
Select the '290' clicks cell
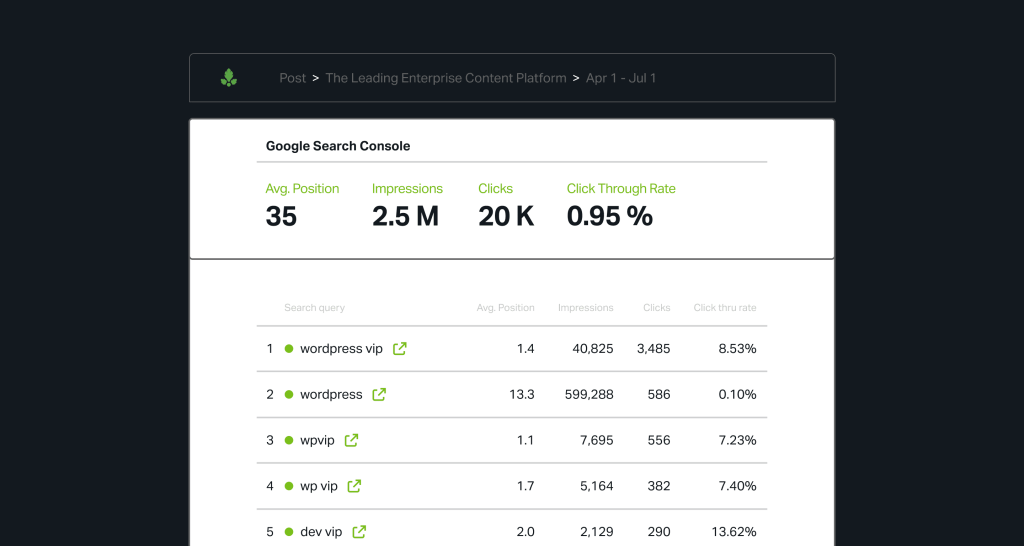coord(659,532)
